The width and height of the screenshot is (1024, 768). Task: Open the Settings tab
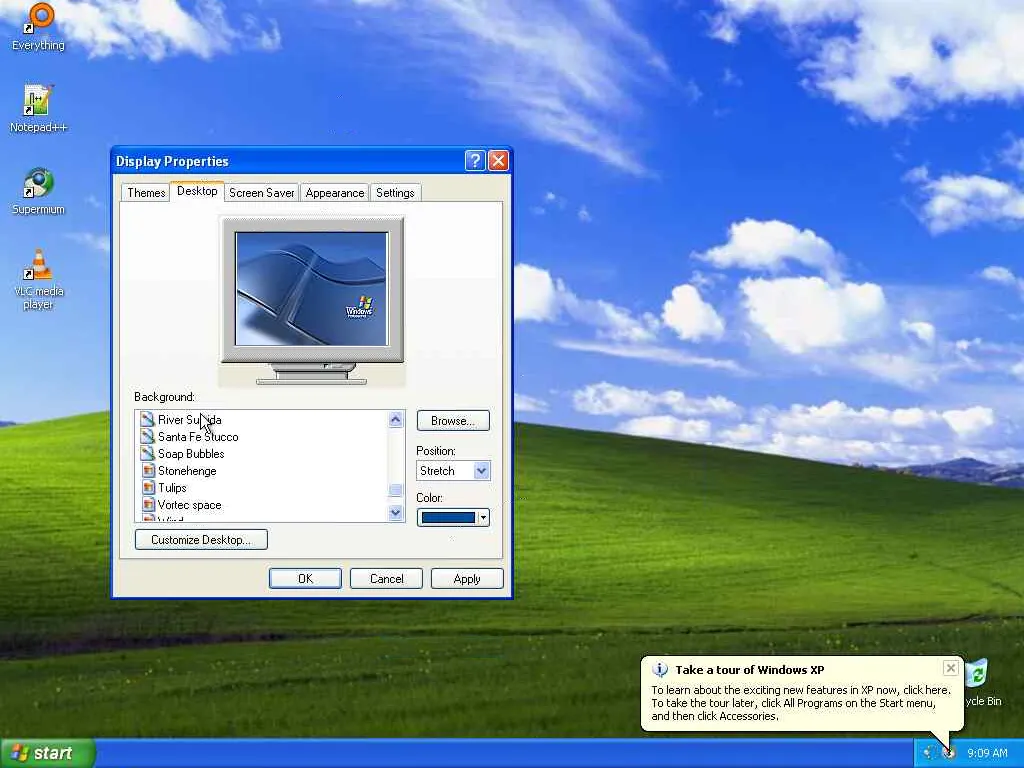(395, 193)
